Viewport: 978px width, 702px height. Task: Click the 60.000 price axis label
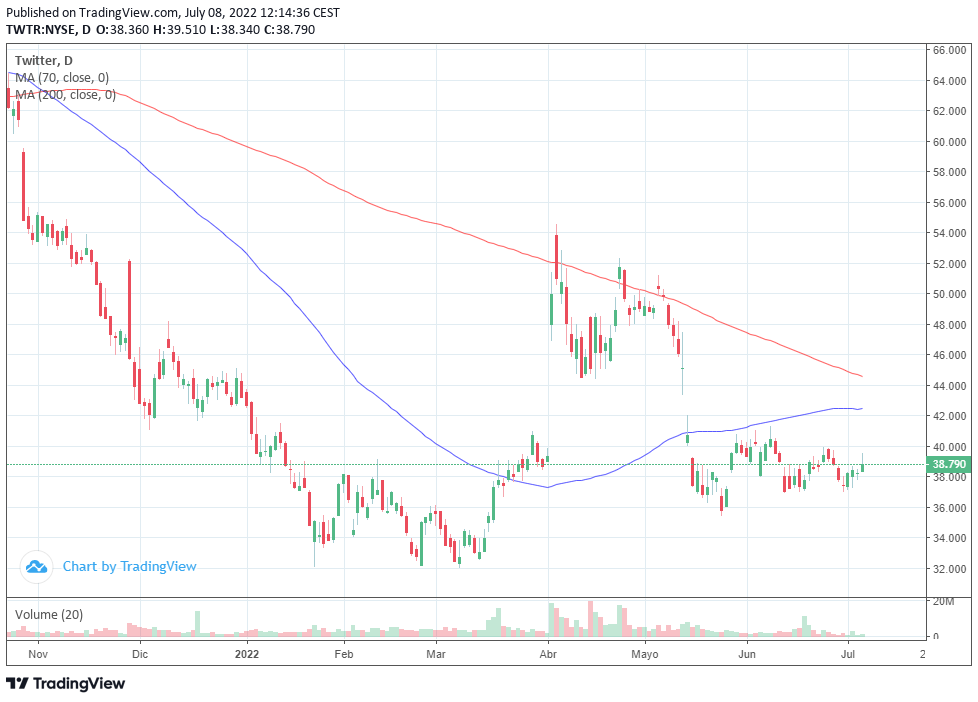click(x=949, y=142)
